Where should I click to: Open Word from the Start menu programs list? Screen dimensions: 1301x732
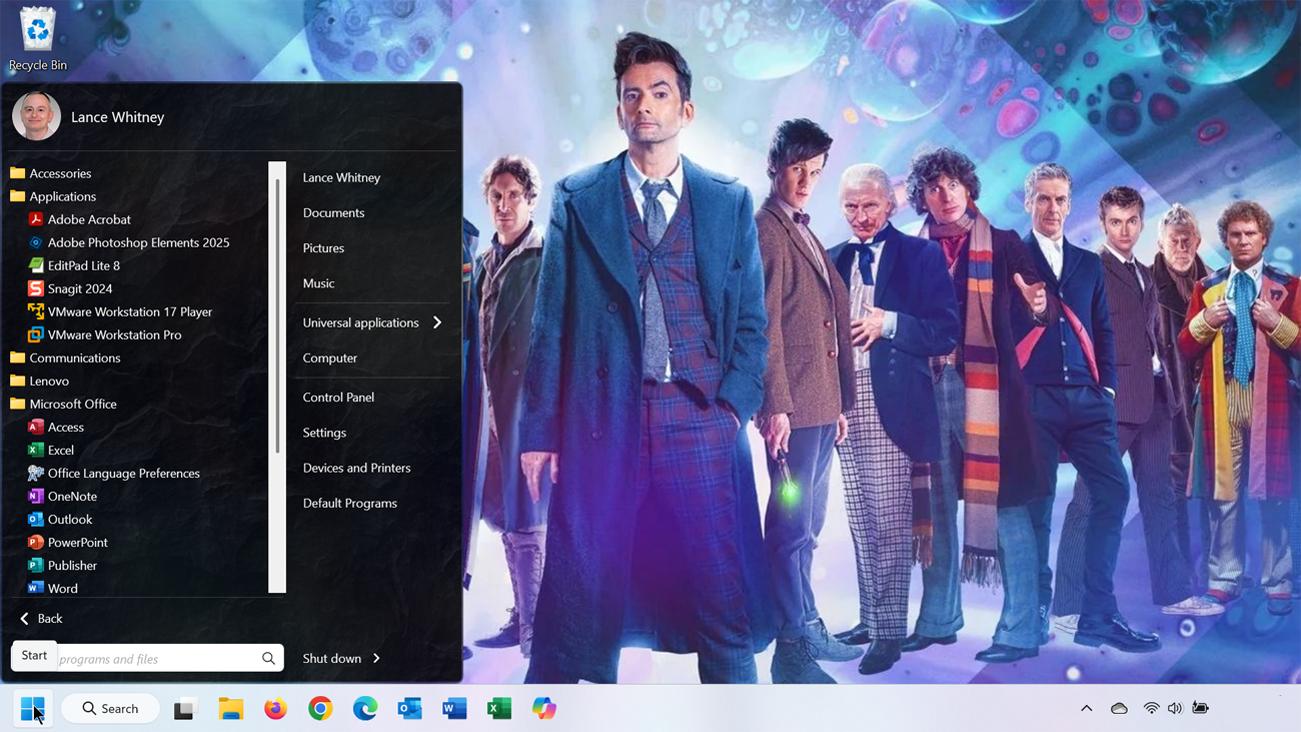53,588
